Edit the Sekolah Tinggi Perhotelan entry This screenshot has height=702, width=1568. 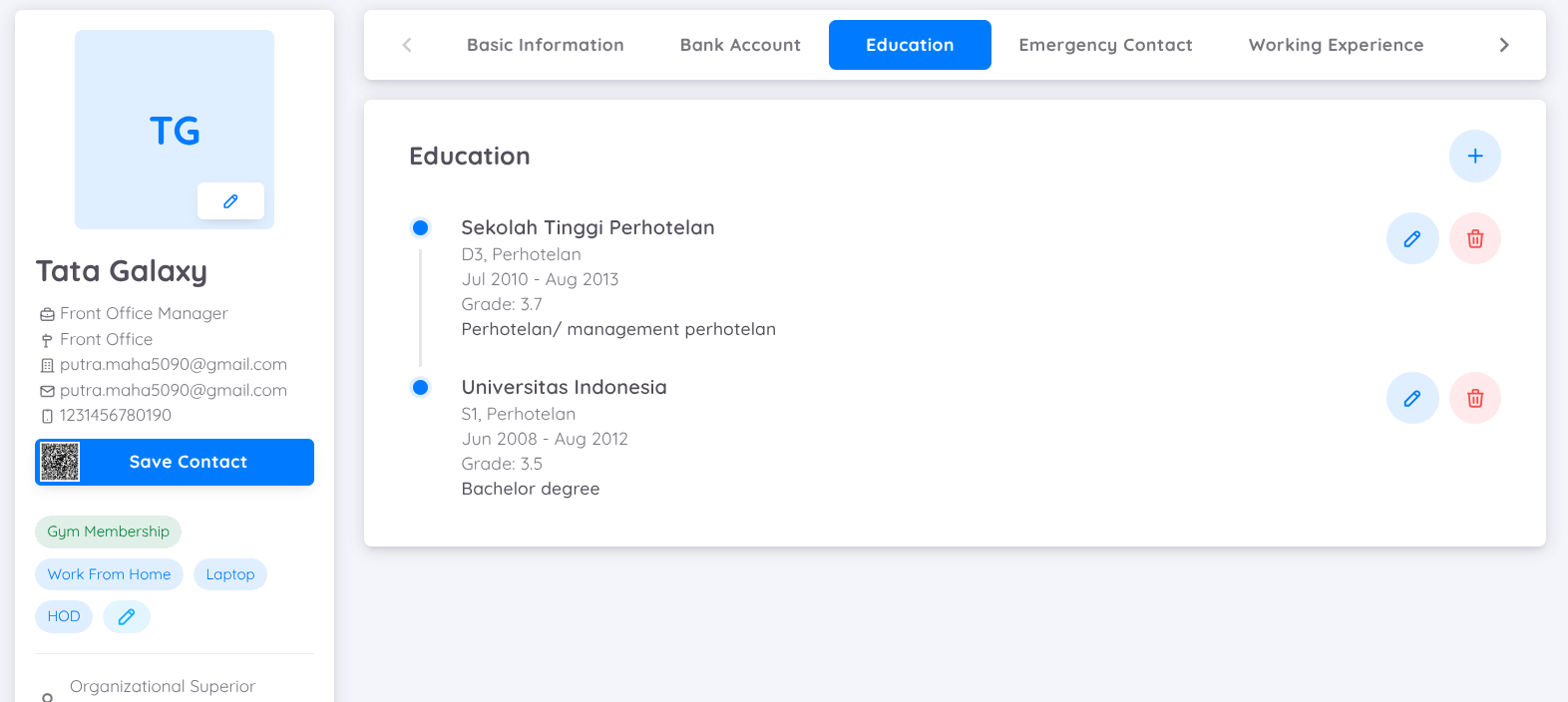pos(1412,238)
